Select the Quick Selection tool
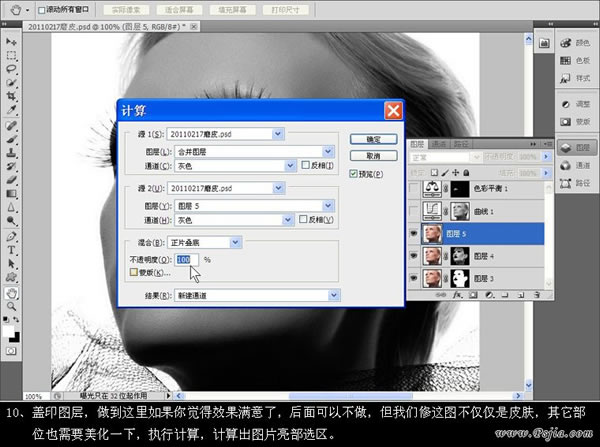This screenshot has height=447, width=600. 11,83
